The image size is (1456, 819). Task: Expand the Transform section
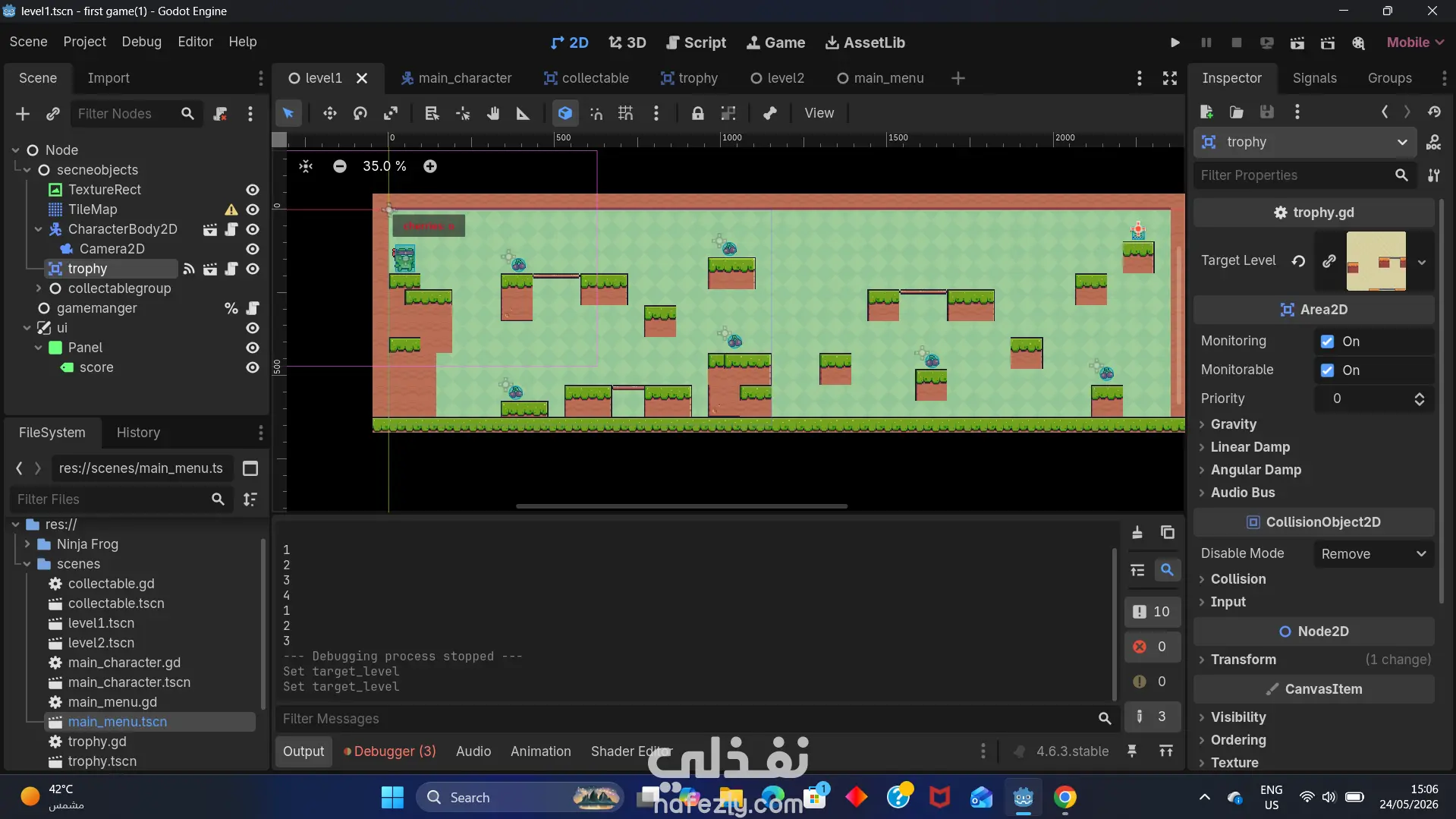pos(1244,660)
